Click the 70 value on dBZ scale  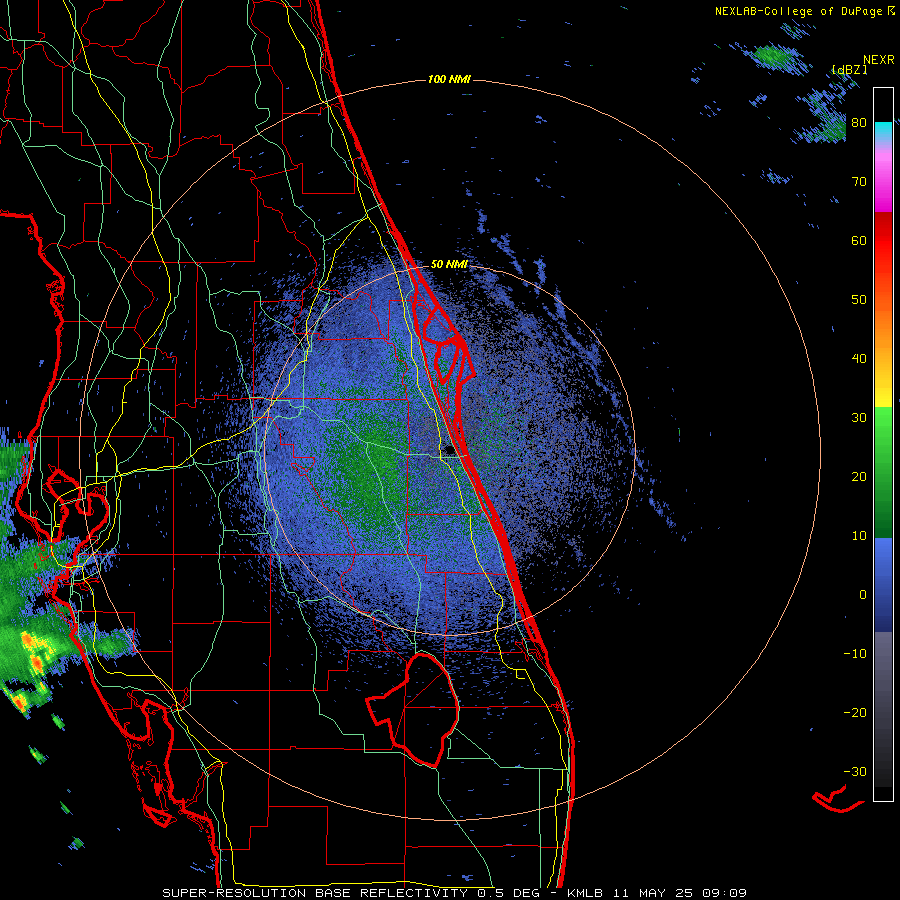pos(859,182)
